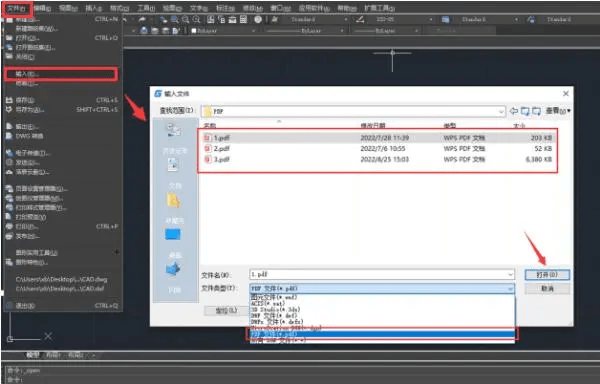Screen dimensions: 600x384
Task: Click the help question mark toolbar icon
Action: click(258, 19)
